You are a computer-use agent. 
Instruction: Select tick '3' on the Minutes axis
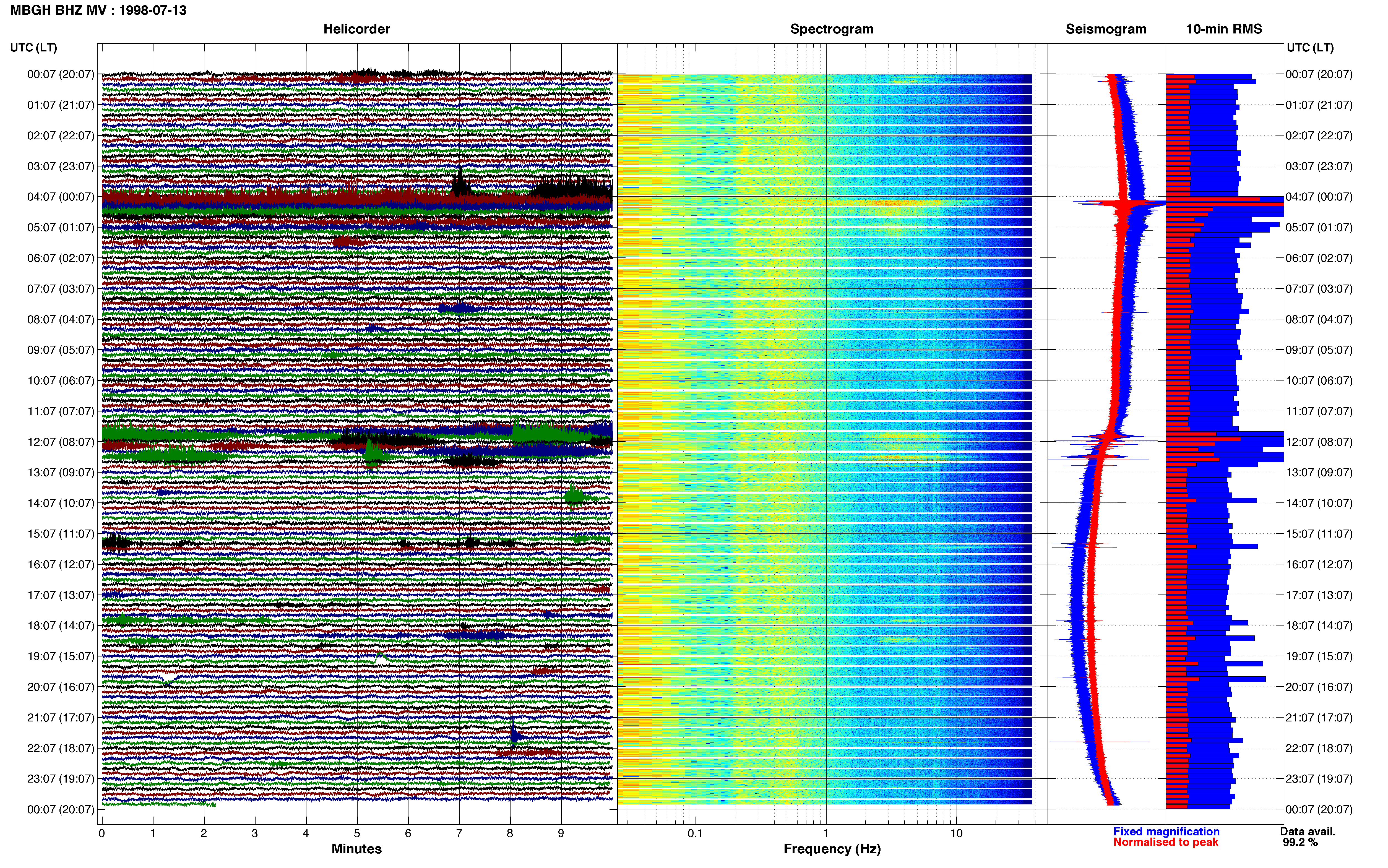[255, 833]
